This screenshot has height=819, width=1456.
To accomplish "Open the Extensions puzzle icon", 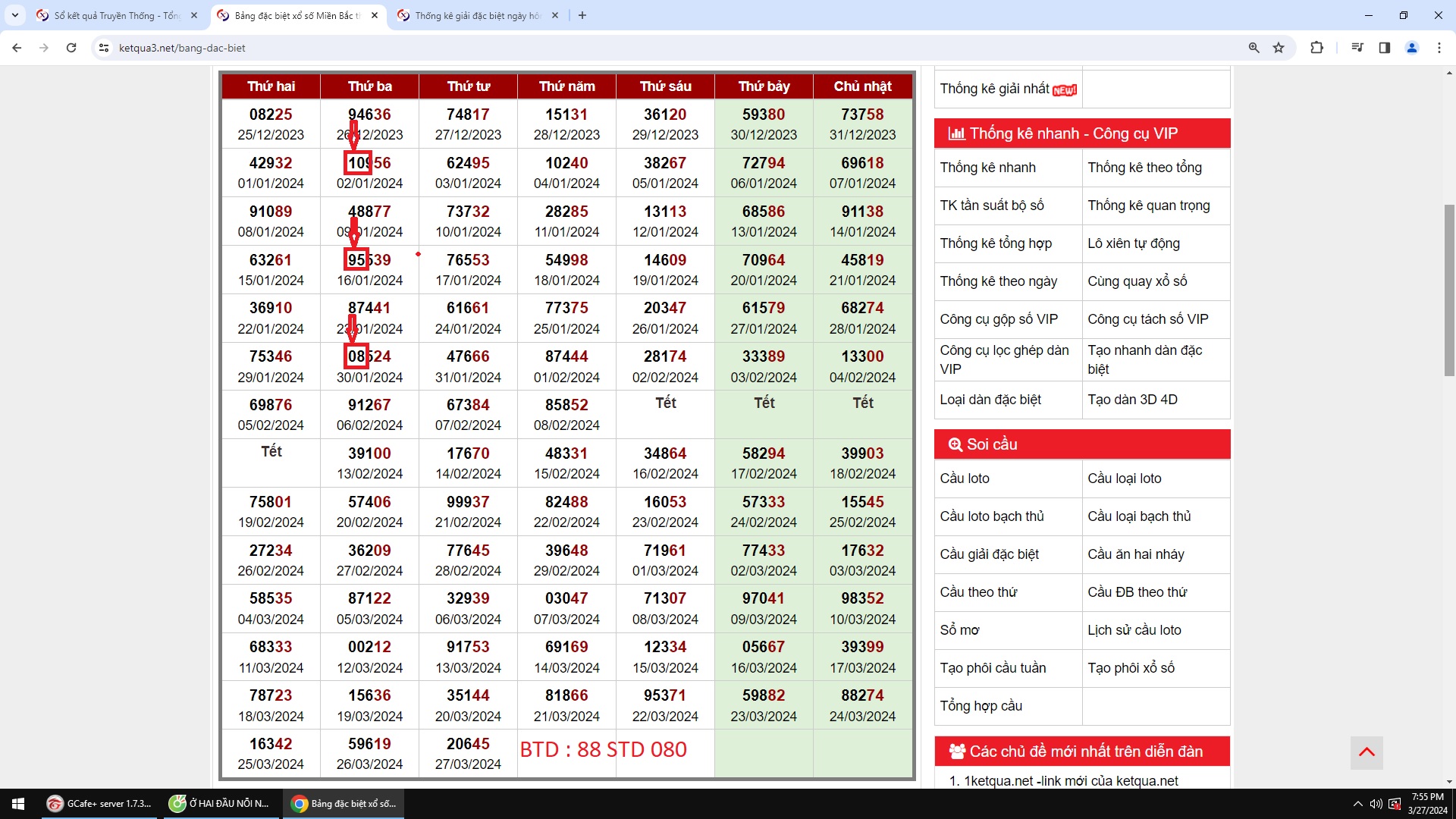I will click(x=1316, y=48).
